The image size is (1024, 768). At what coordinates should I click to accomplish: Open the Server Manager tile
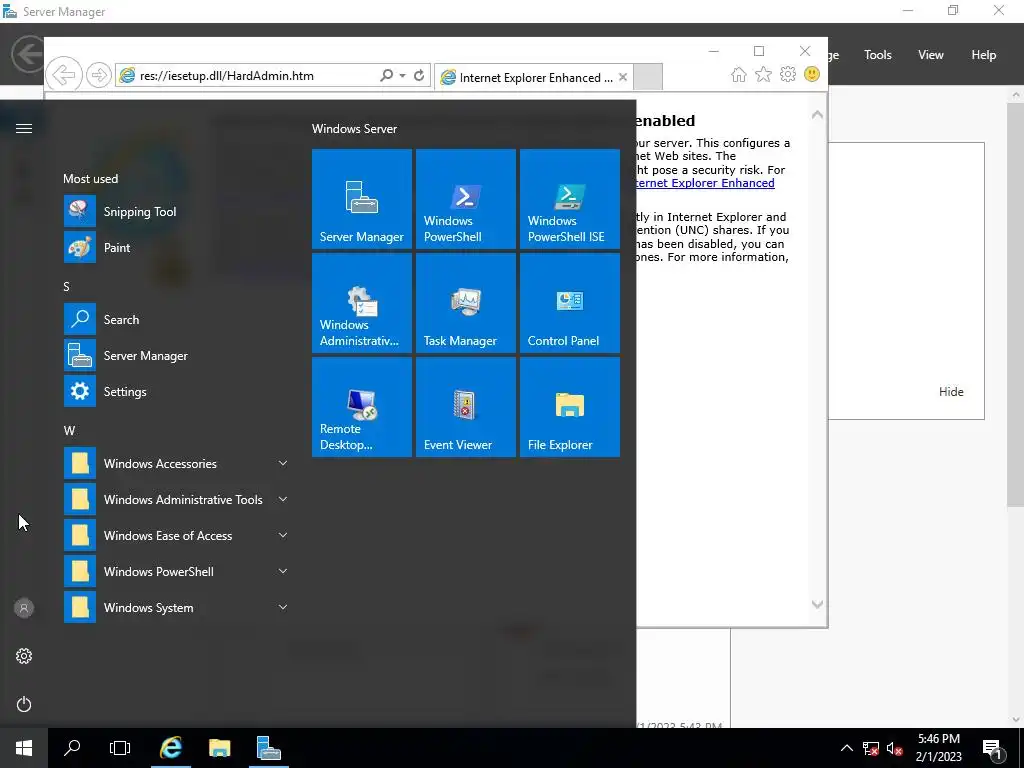[x=362, y=199]
